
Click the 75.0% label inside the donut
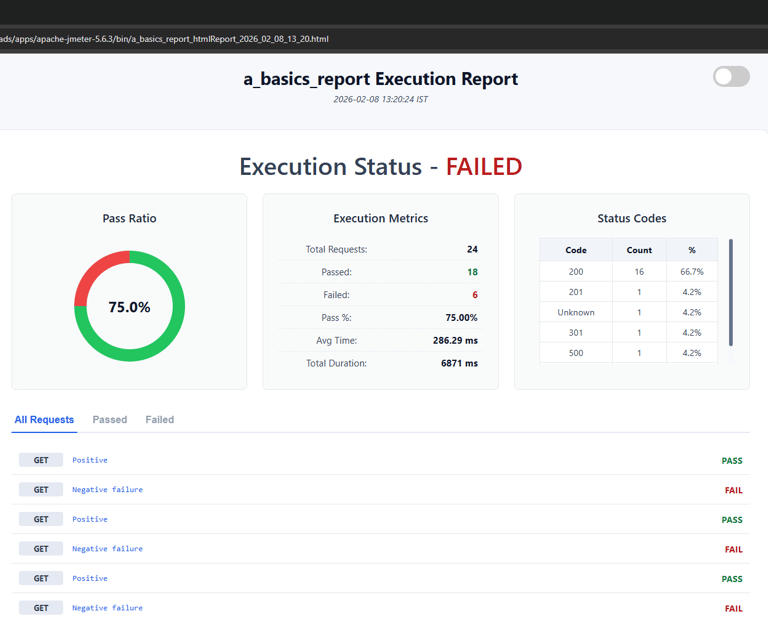coord(129,307)
